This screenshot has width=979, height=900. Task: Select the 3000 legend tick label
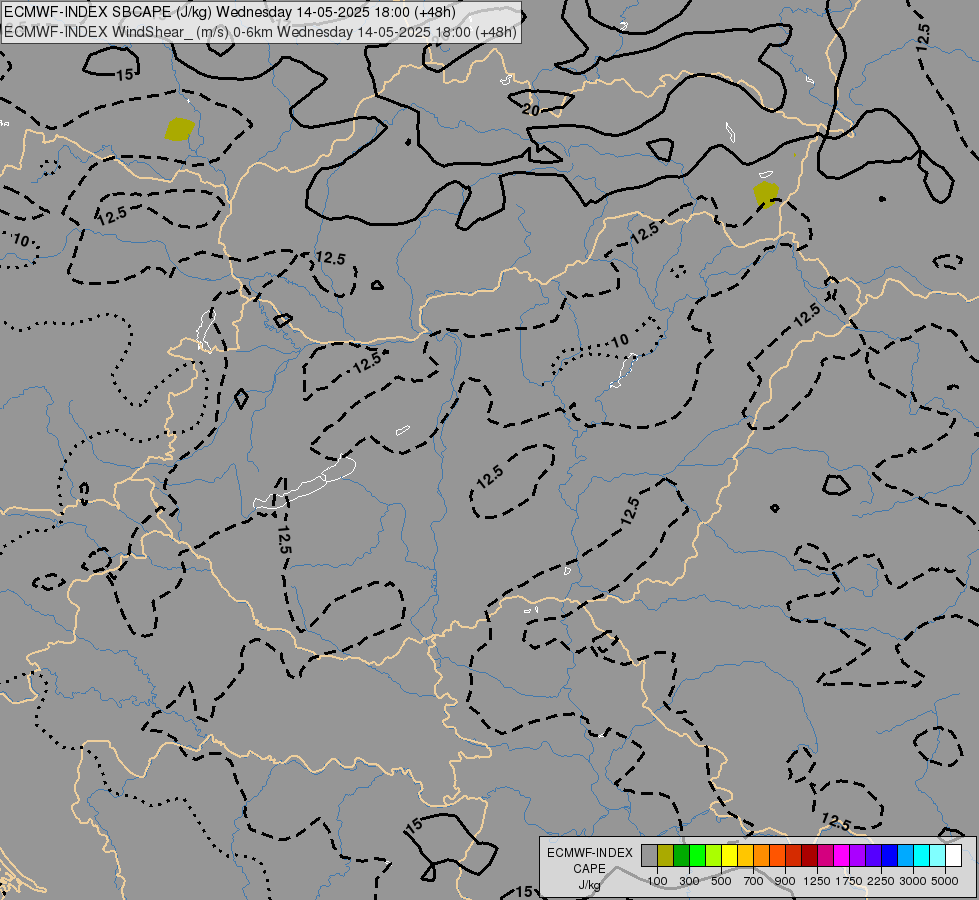(913, 881)
